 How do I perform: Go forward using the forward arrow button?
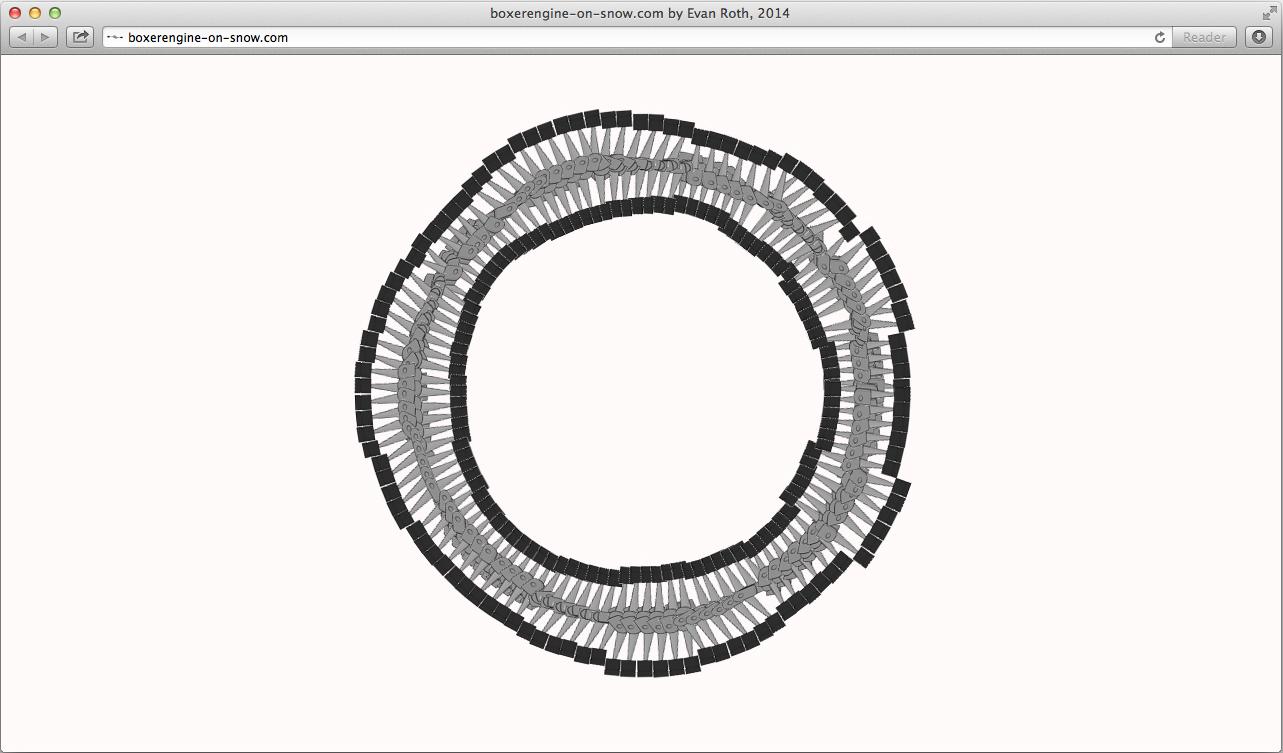point(47,37)
